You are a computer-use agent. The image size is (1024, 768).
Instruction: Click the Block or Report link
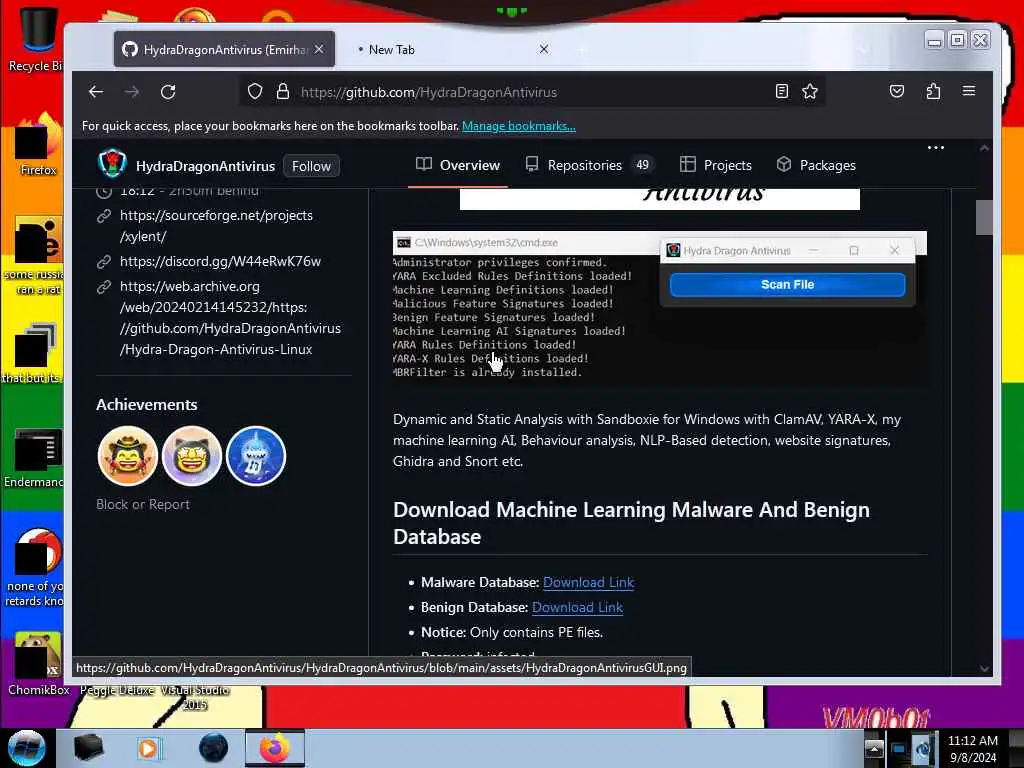[x=143, y=504]
